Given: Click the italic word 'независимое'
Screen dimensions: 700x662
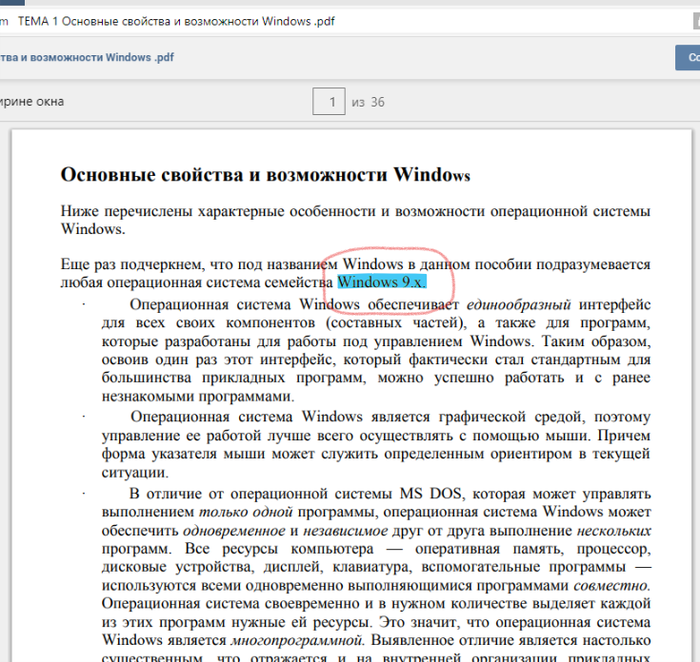Looking at the screenshot, I should (346, 530).
